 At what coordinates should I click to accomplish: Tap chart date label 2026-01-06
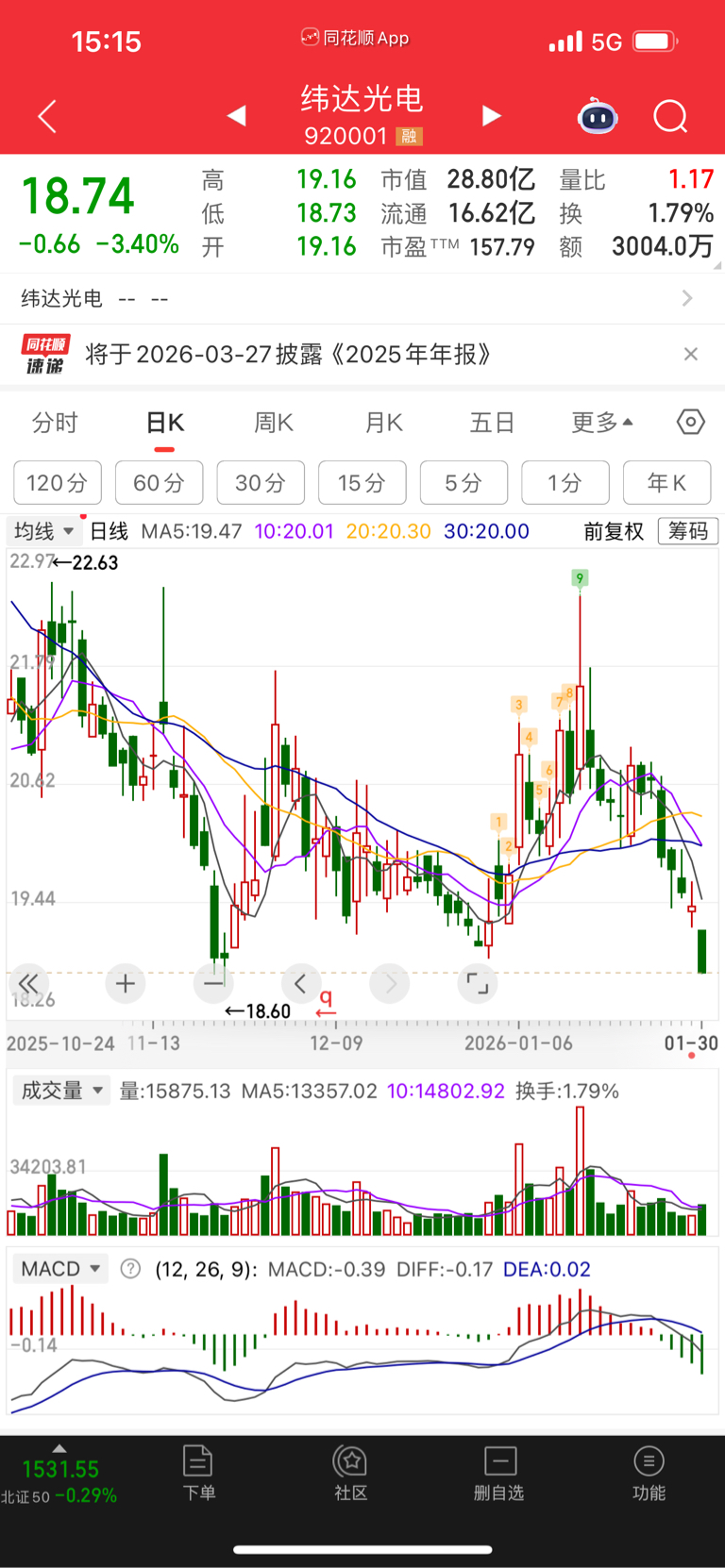point(518,1043)
